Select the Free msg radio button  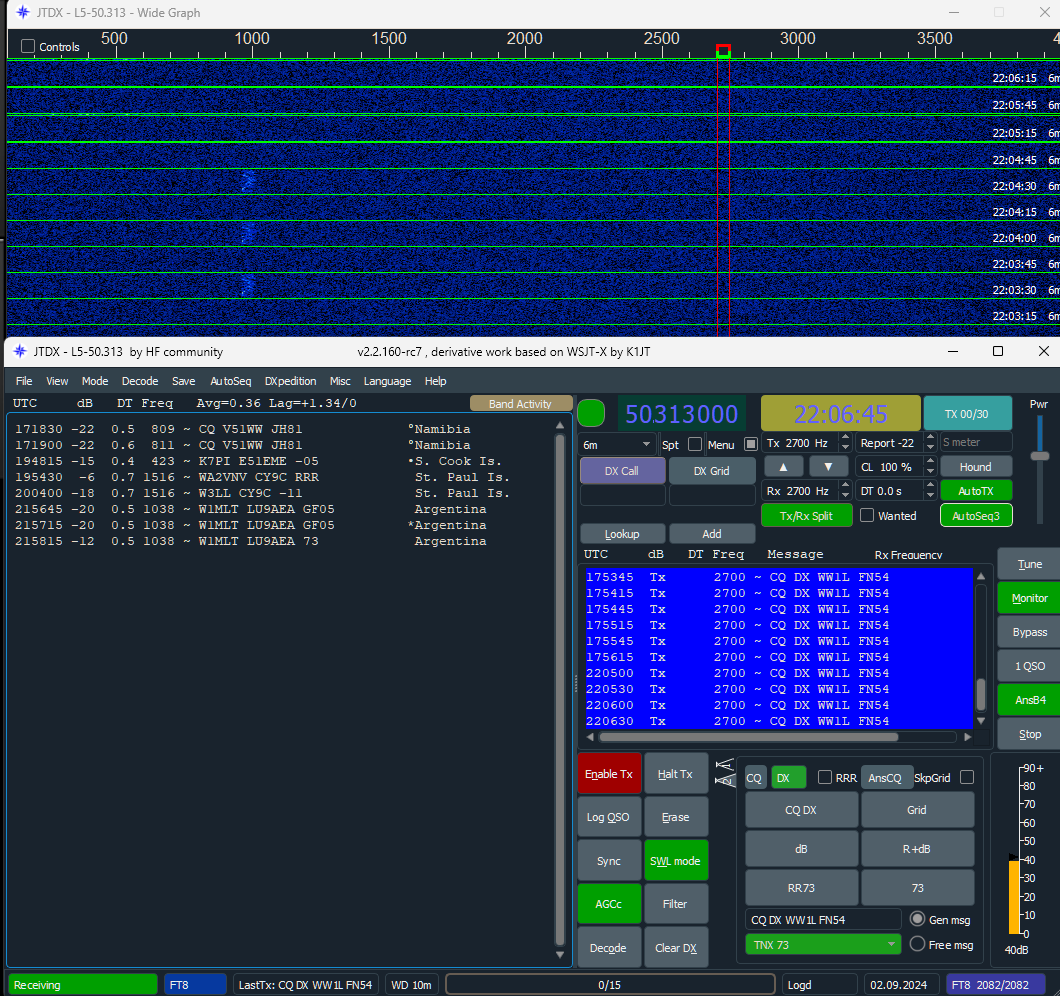(x=917, y=944)
